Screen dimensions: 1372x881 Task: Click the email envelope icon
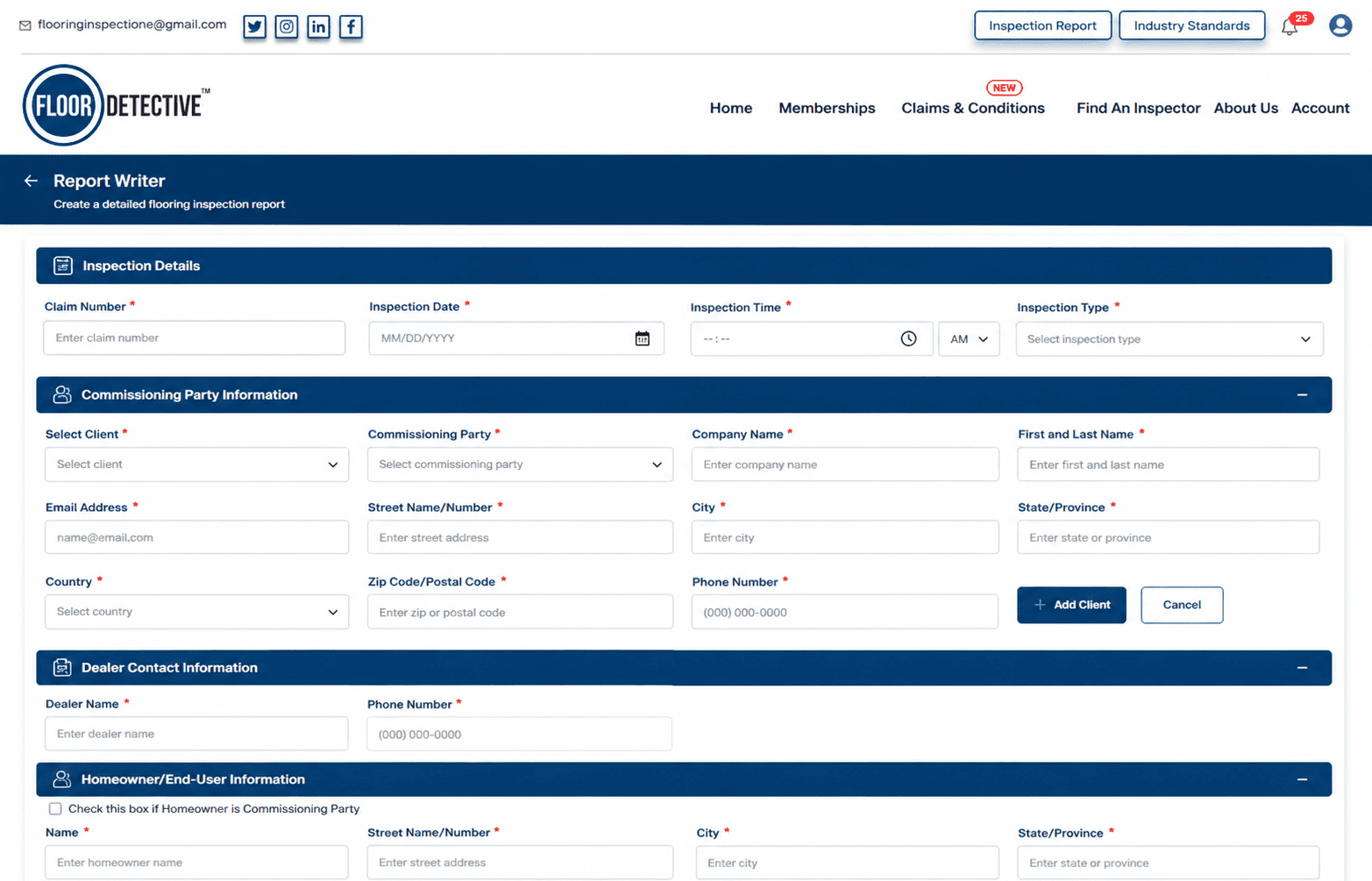point(25,25)
